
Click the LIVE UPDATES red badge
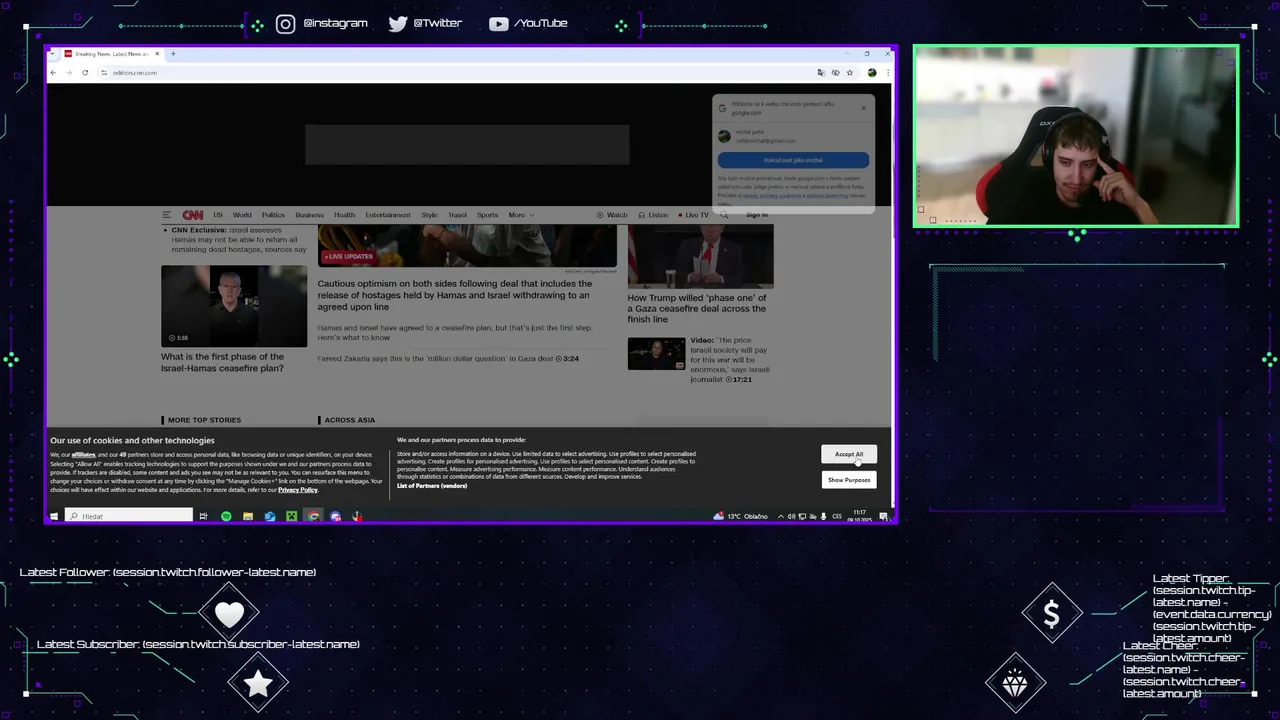click(x=348, y=257)
